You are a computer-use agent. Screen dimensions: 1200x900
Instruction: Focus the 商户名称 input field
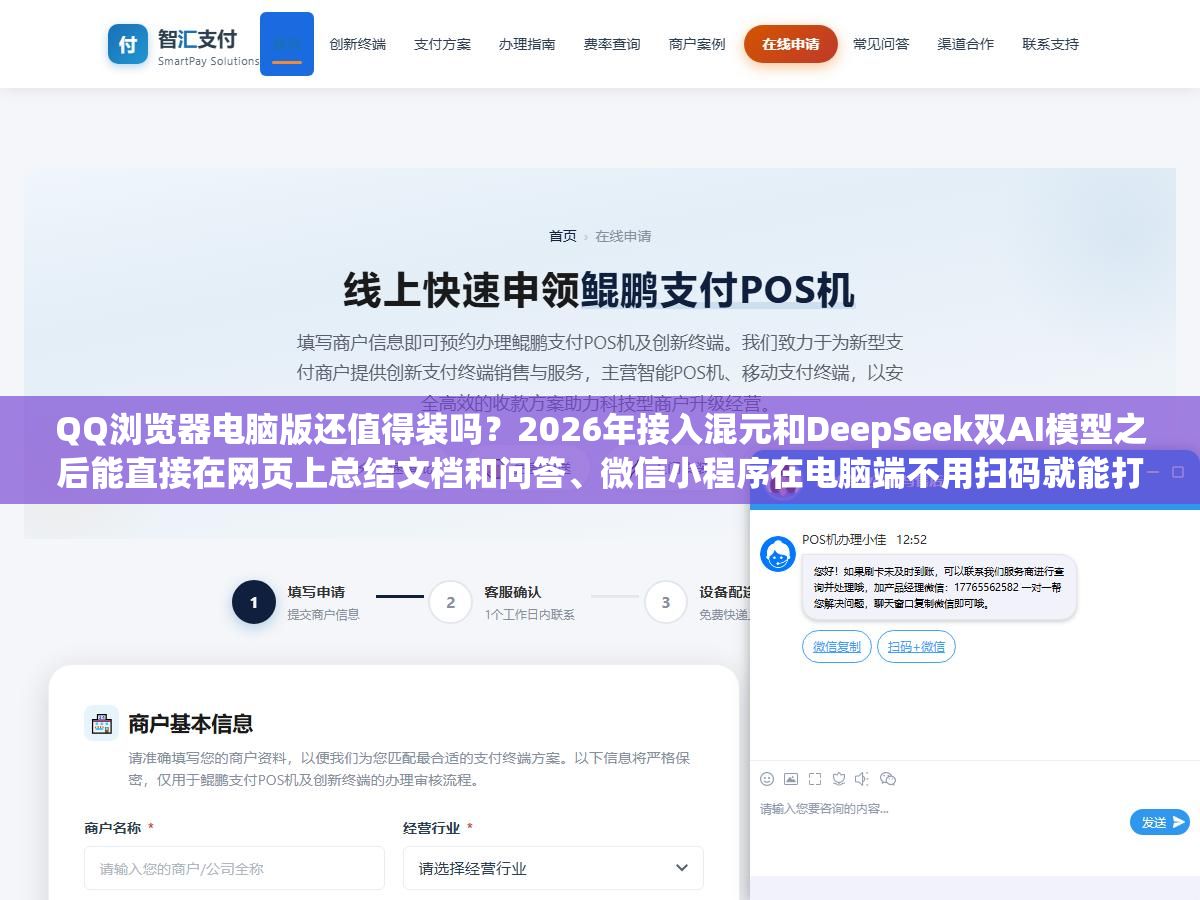pos(234,868)
